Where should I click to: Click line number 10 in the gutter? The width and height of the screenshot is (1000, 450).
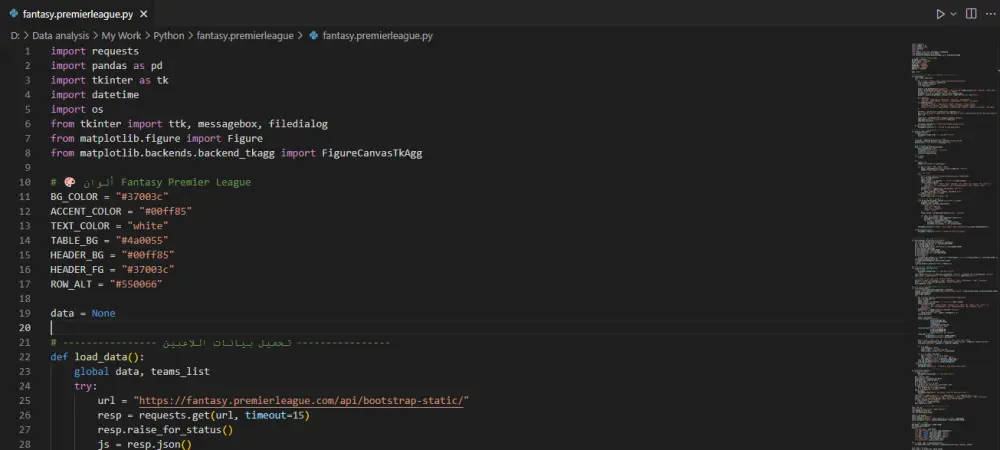tap(26, 182)
